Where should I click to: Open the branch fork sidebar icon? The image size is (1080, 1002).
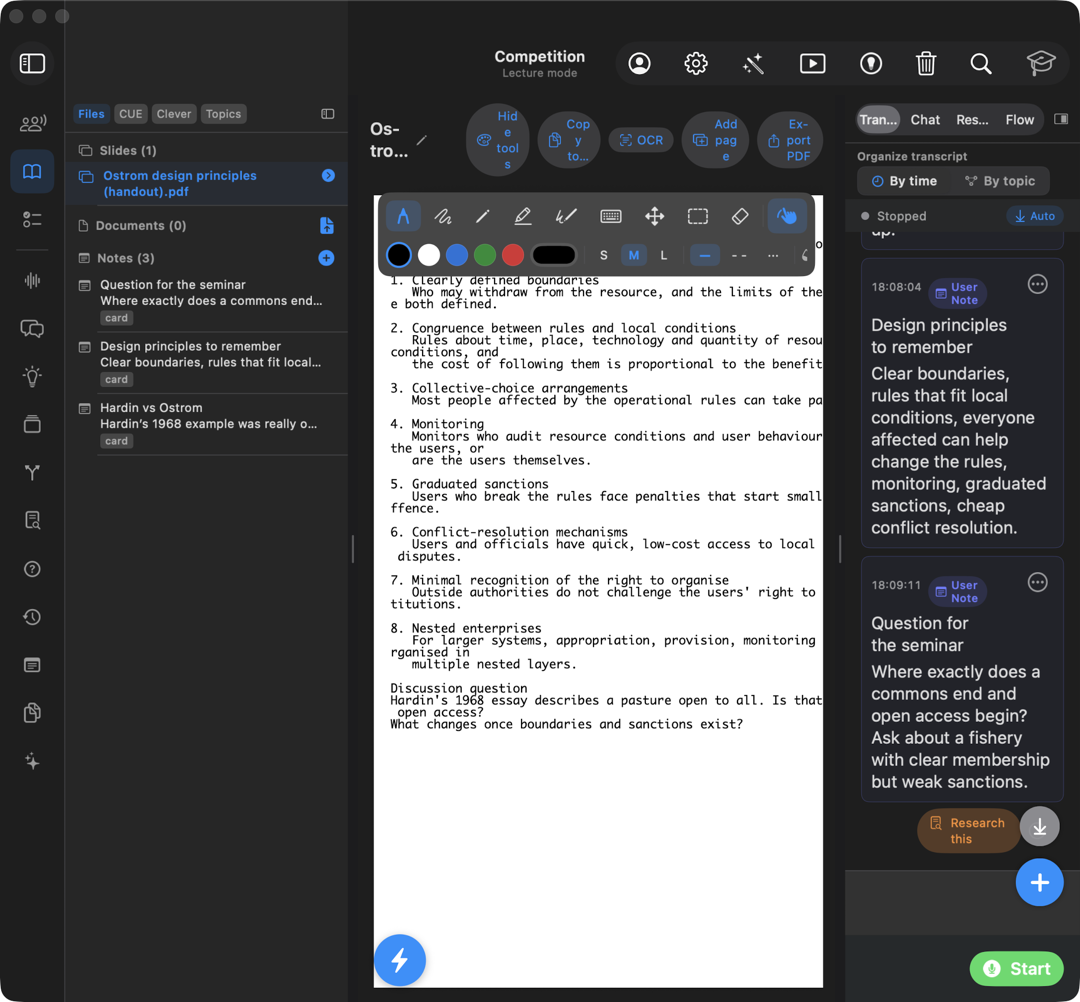[32, 472]
